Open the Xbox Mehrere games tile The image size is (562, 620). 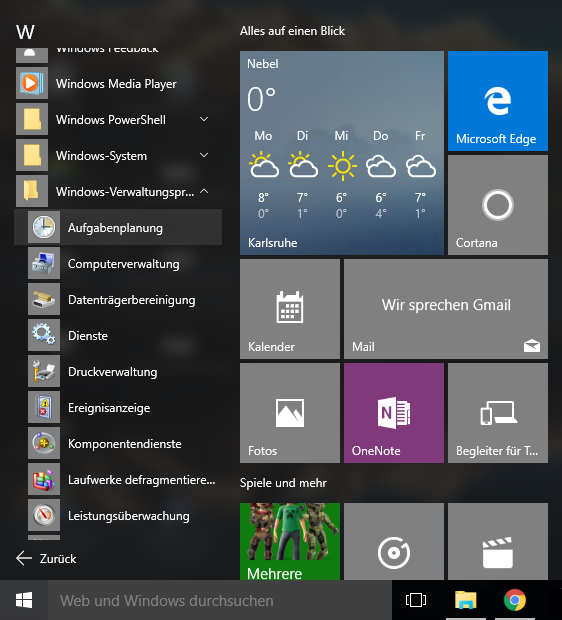(290, 541)
